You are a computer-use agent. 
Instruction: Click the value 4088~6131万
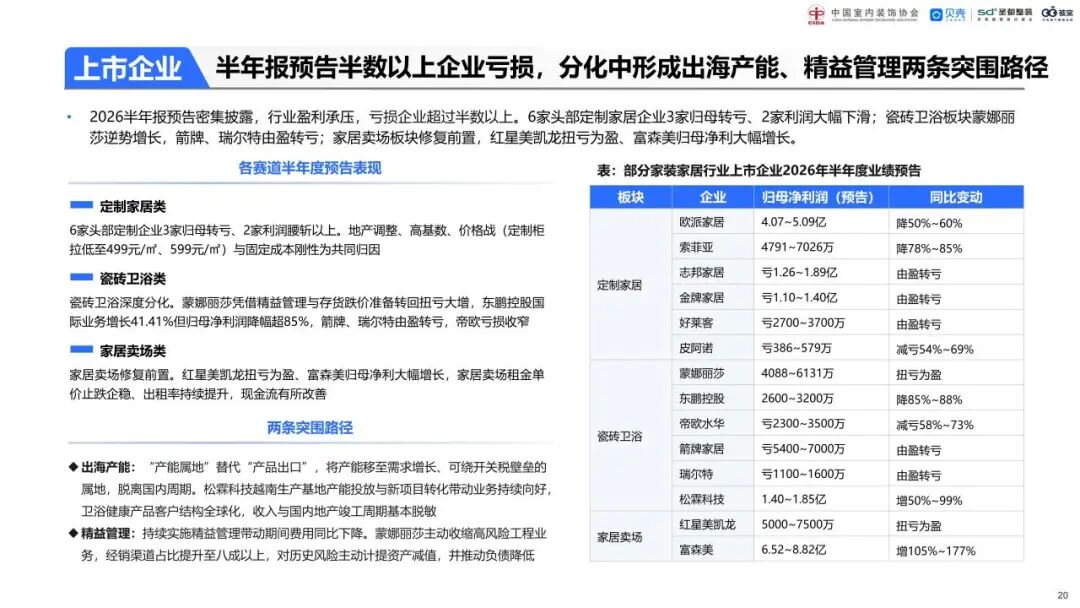[x=797, y=373]
